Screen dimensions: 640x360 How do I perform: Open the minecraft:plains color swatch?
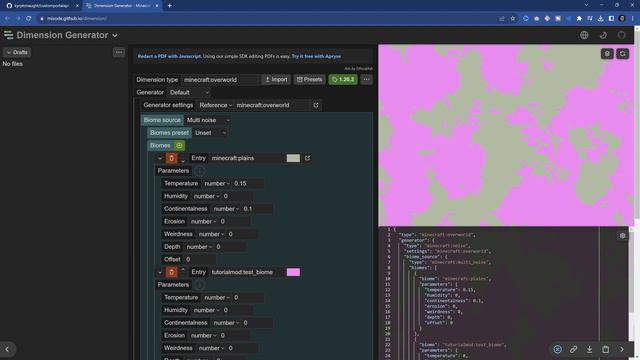tap(293, 158)
